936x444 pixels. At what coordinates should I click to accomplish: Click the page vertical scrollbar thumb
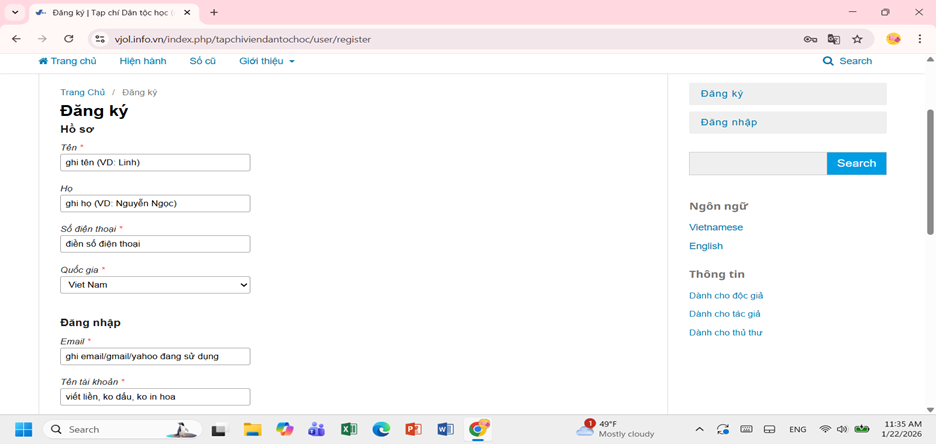tap(931, 170)
